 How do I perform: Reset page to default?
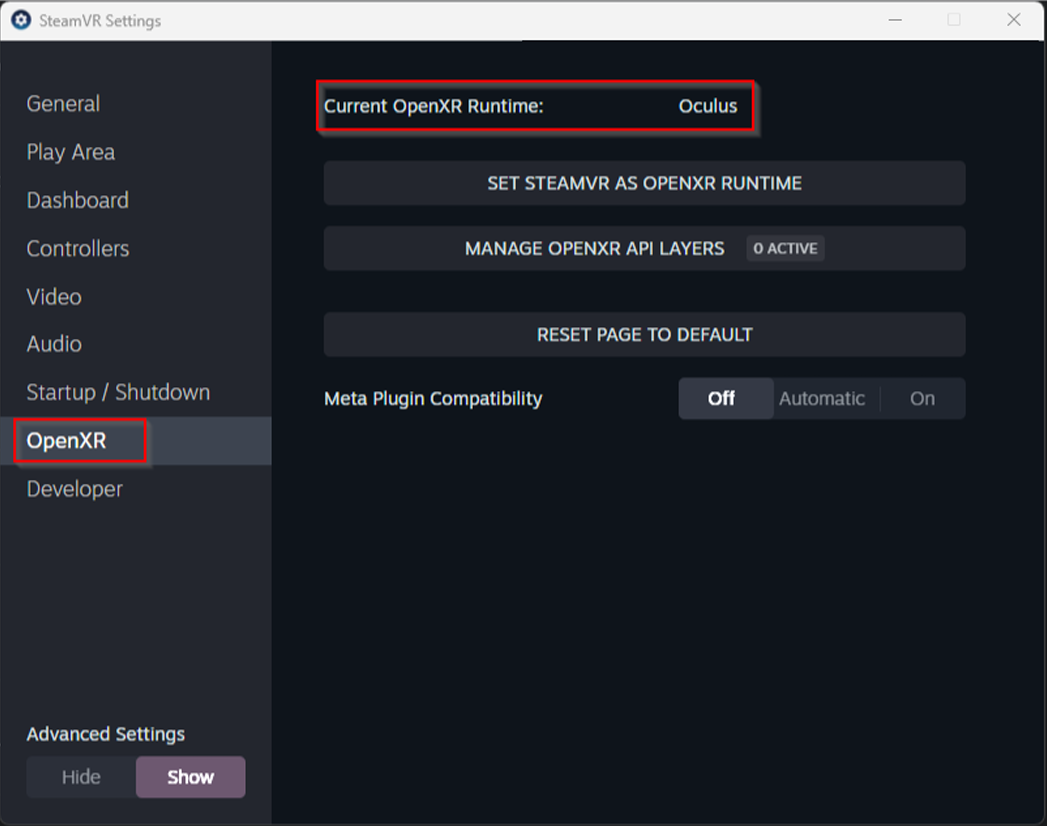point(644,335)
